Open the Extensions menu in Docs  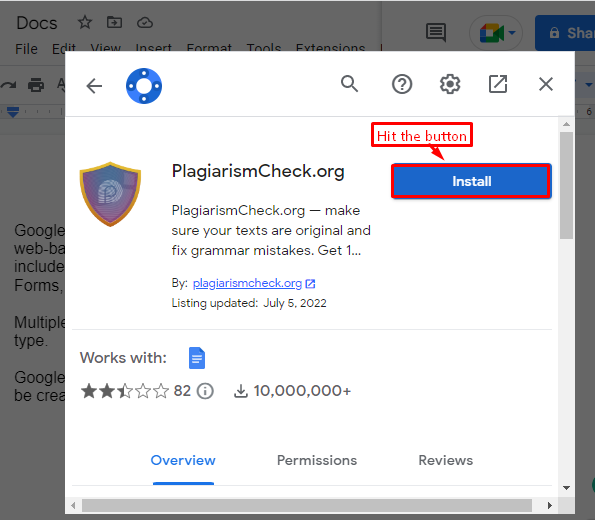330,47
